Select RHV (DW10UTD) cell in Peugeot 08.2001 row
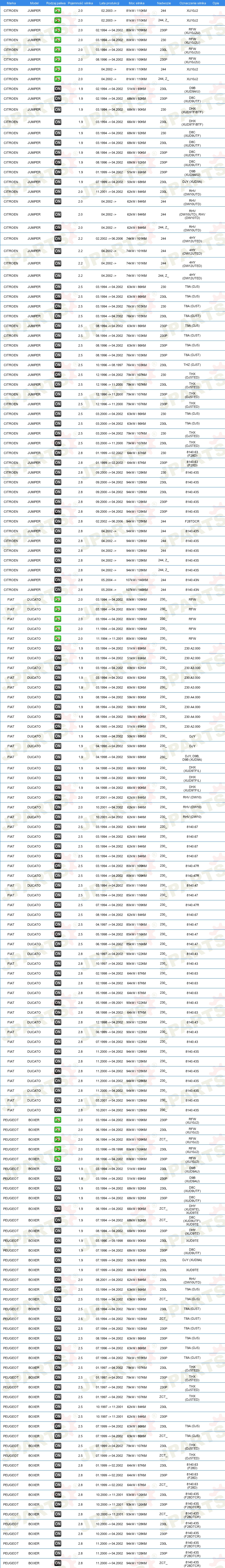Image resolution: width=225 pixels, height=1568 pixels. pyautogui.click(x=192, y=1279)
